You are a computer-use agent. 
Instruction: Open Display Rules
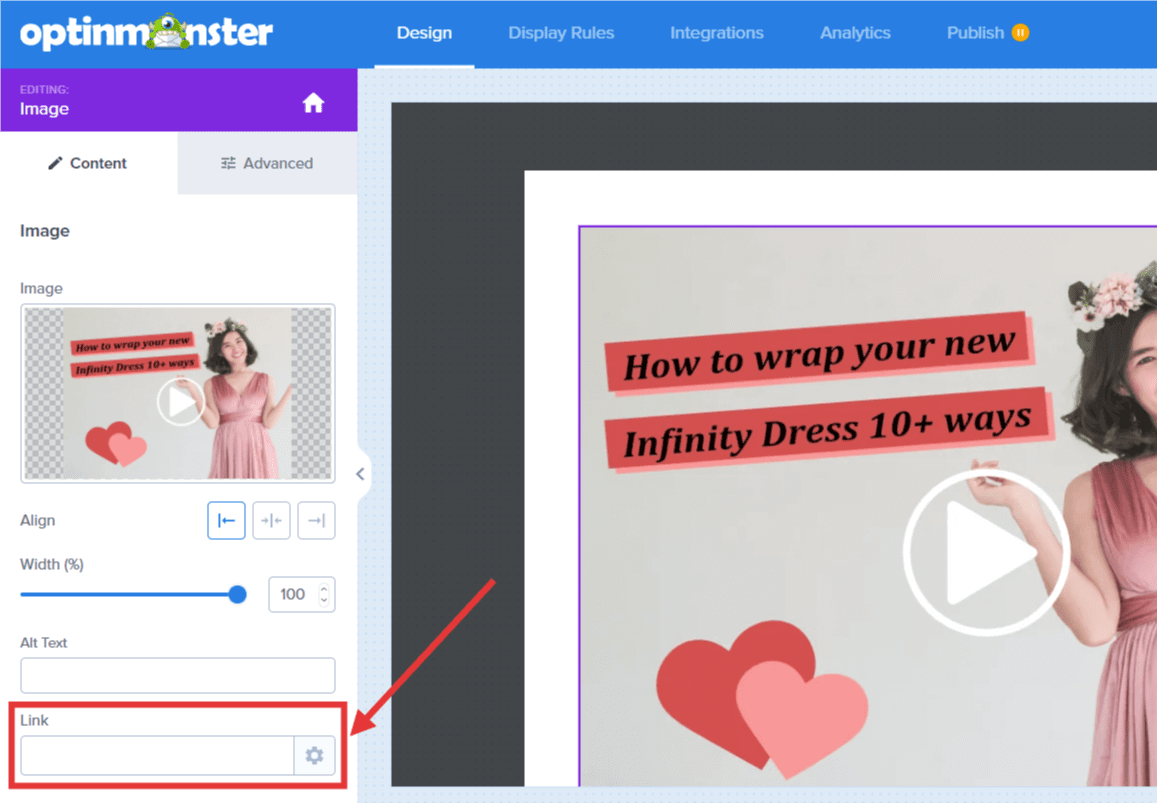pyautogui.click(x=561, y=32)
